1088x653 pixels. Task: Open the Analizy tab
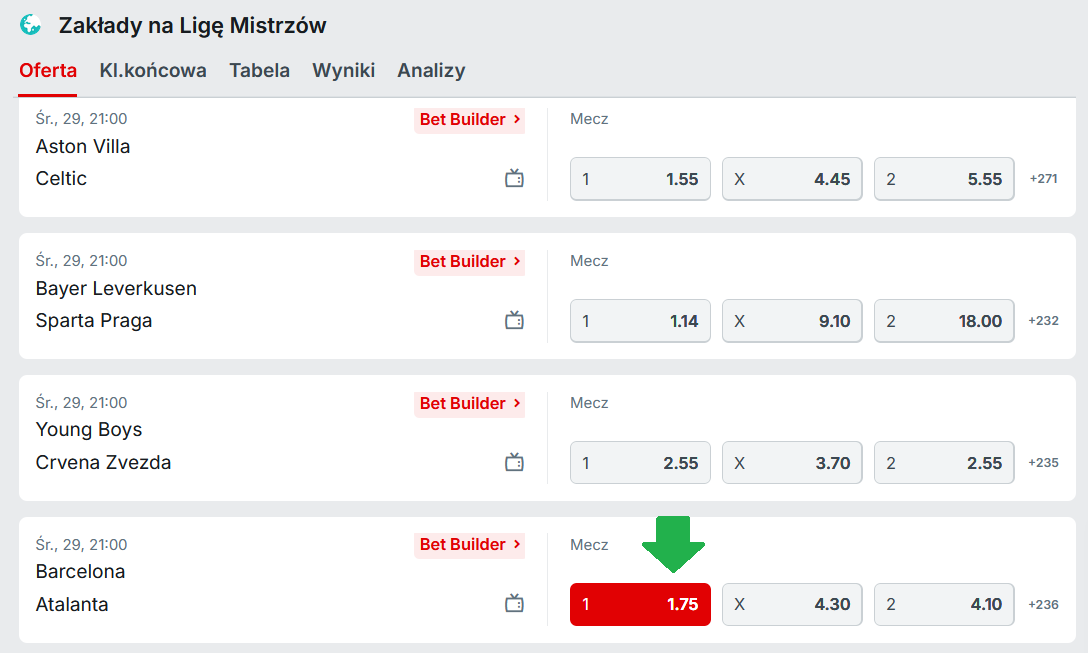coord(431,70)
